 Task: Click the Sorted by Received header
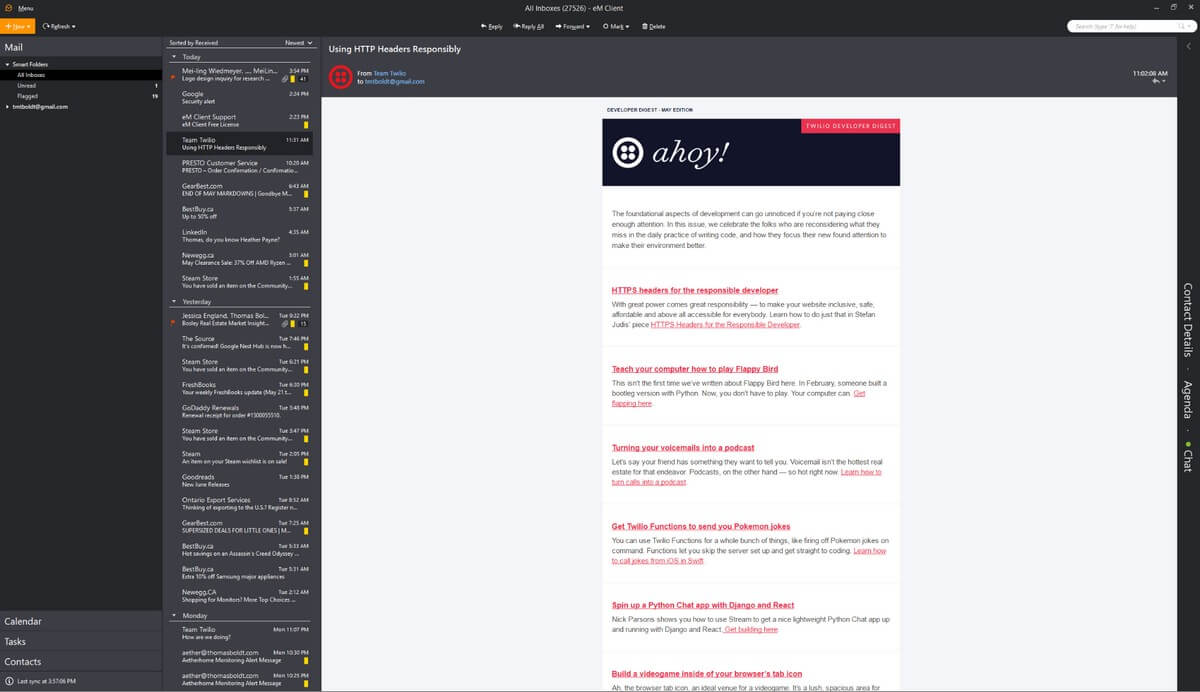click(194, 43)
